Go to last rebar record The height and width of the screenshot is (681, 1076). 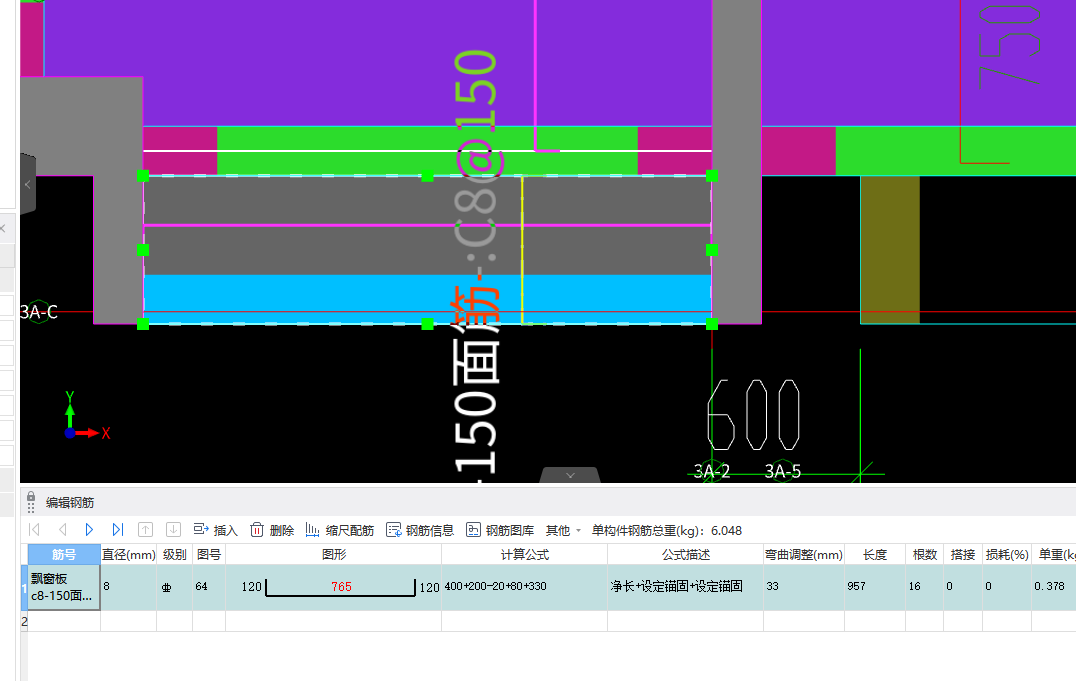click(x=117, y=529)
